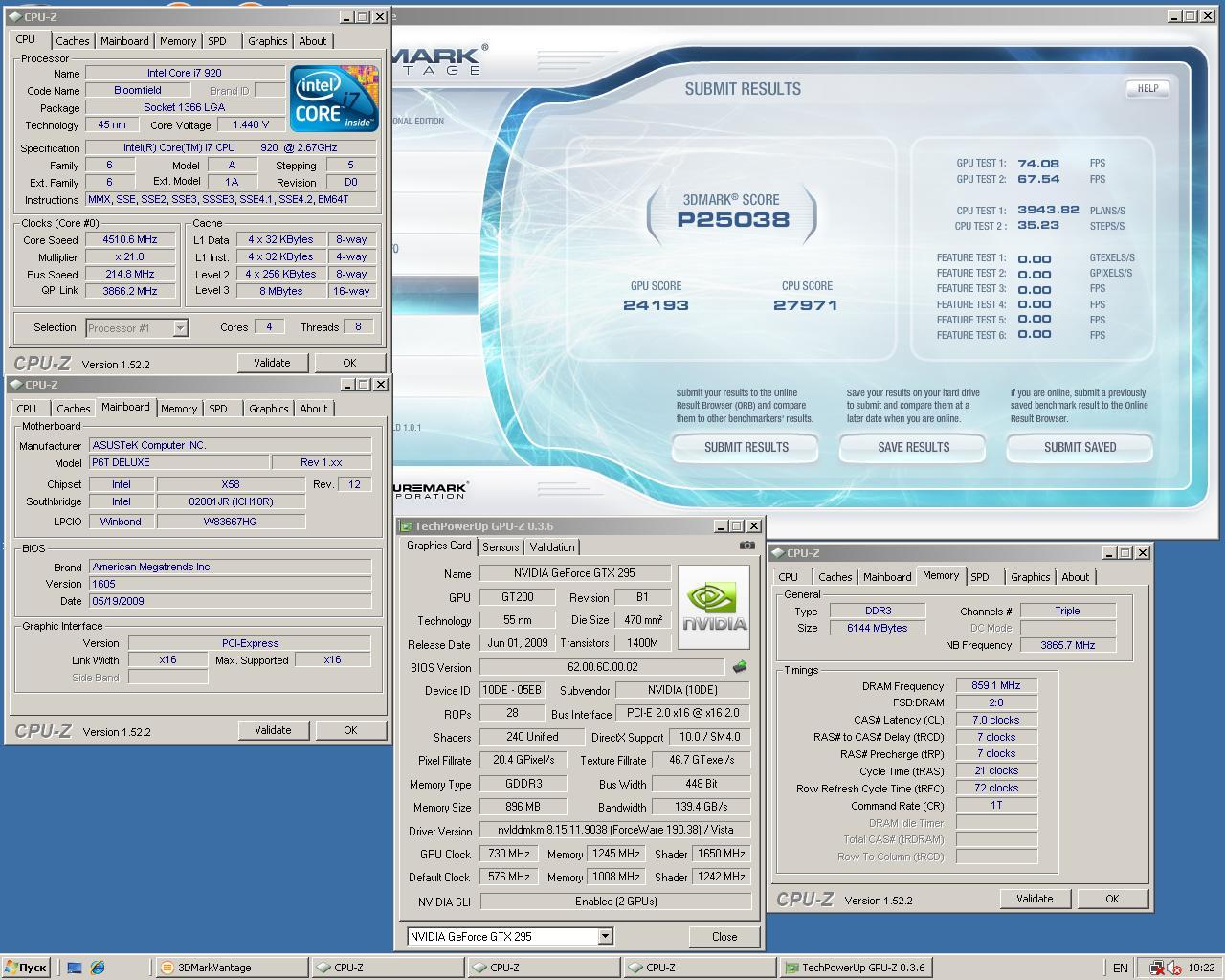The width and height of the screenshot is (1225, 980).
Task: Click GPU Clock 730 MHz value
Action: [509, 854]
